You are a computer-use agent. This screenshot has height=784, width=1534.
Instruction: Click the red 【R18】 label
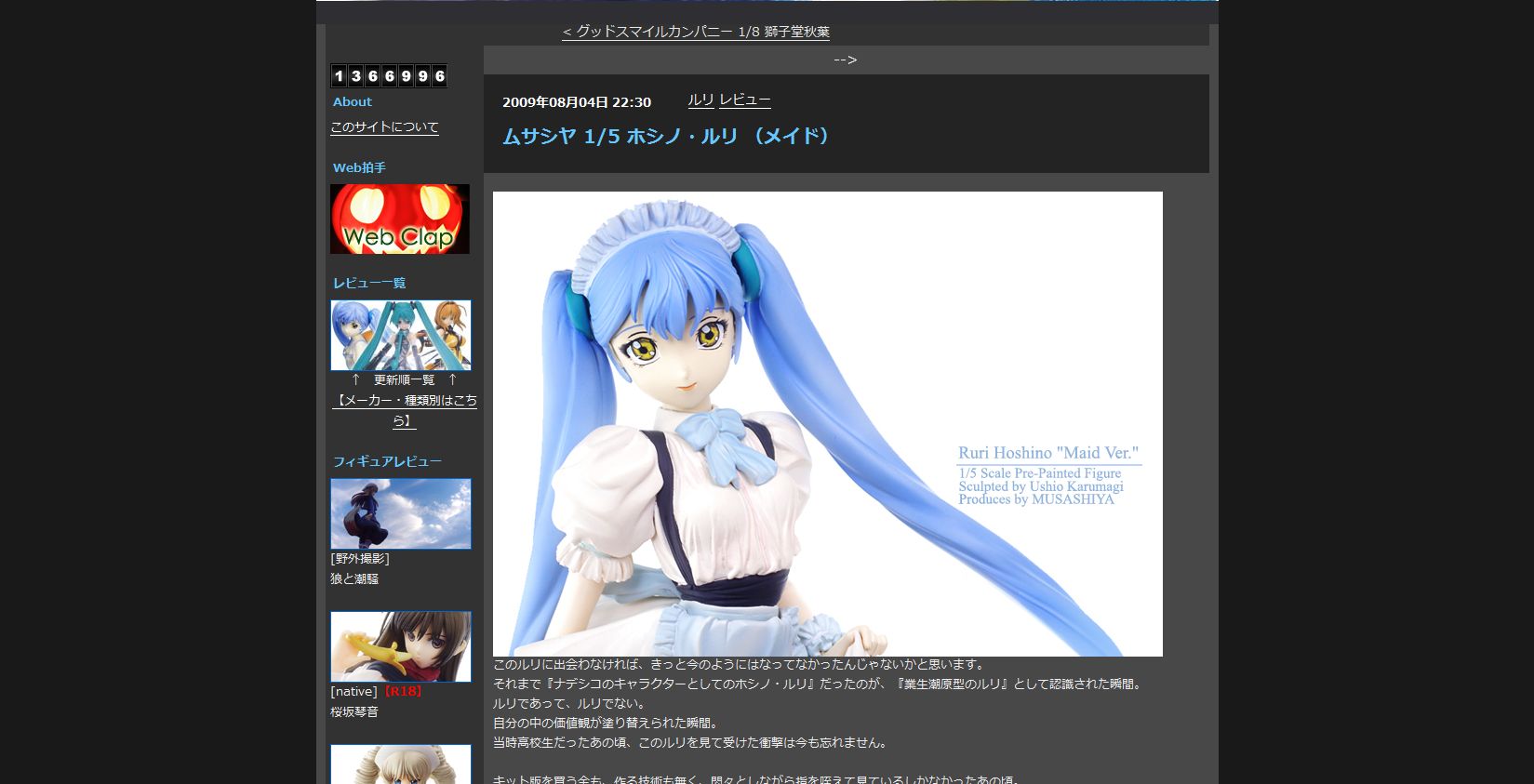point(401,692)
